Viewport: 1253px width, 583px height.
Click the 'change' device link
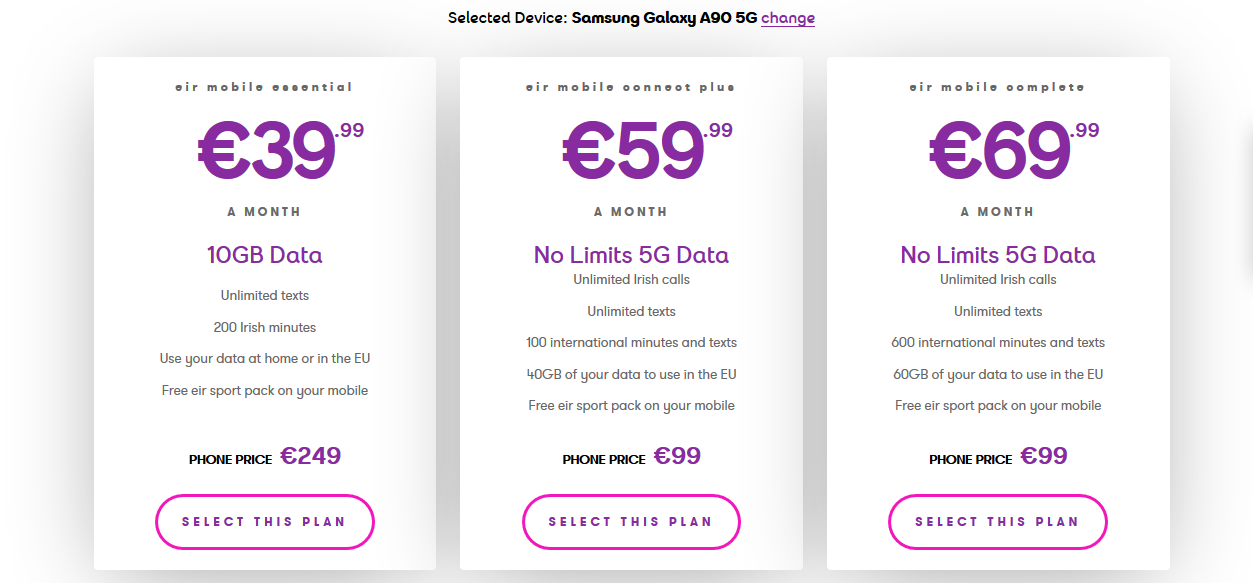point(787,18)
